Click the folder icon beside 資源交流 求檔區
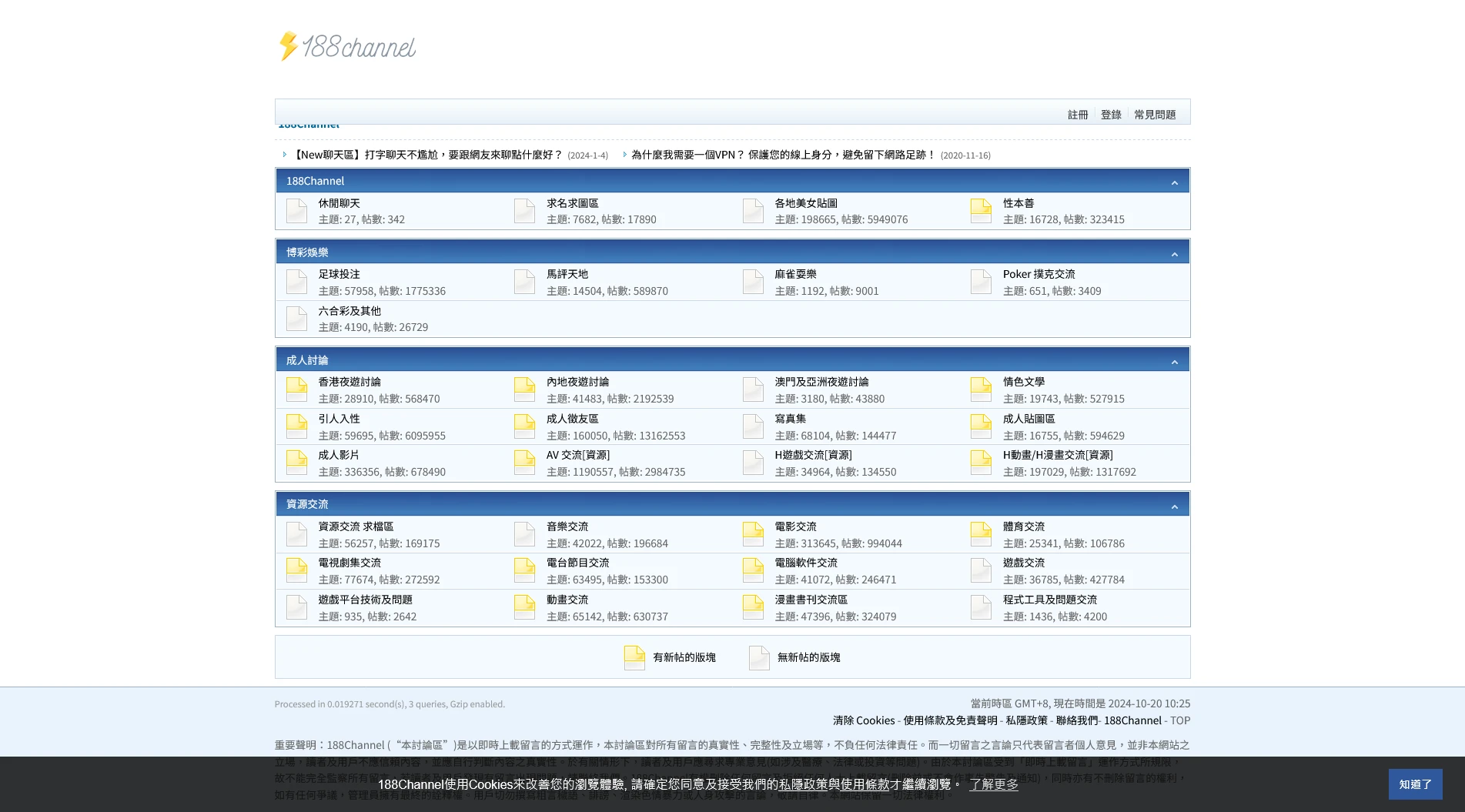The height and width of the screenshot is (812, 1465). coord(296,534)
